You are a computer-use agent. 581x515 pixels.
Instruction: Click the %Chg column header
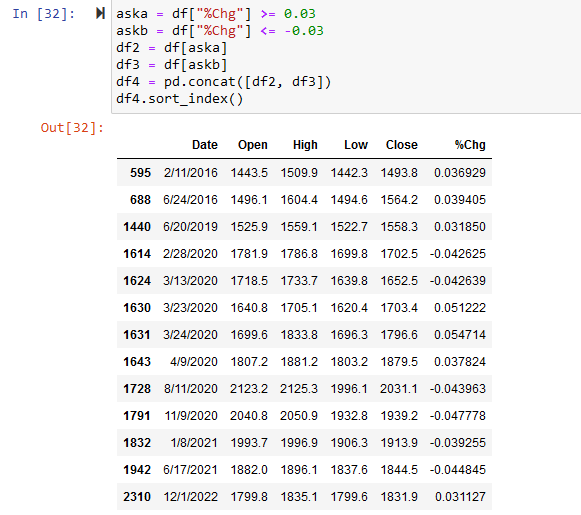click(x=470, y=145)
